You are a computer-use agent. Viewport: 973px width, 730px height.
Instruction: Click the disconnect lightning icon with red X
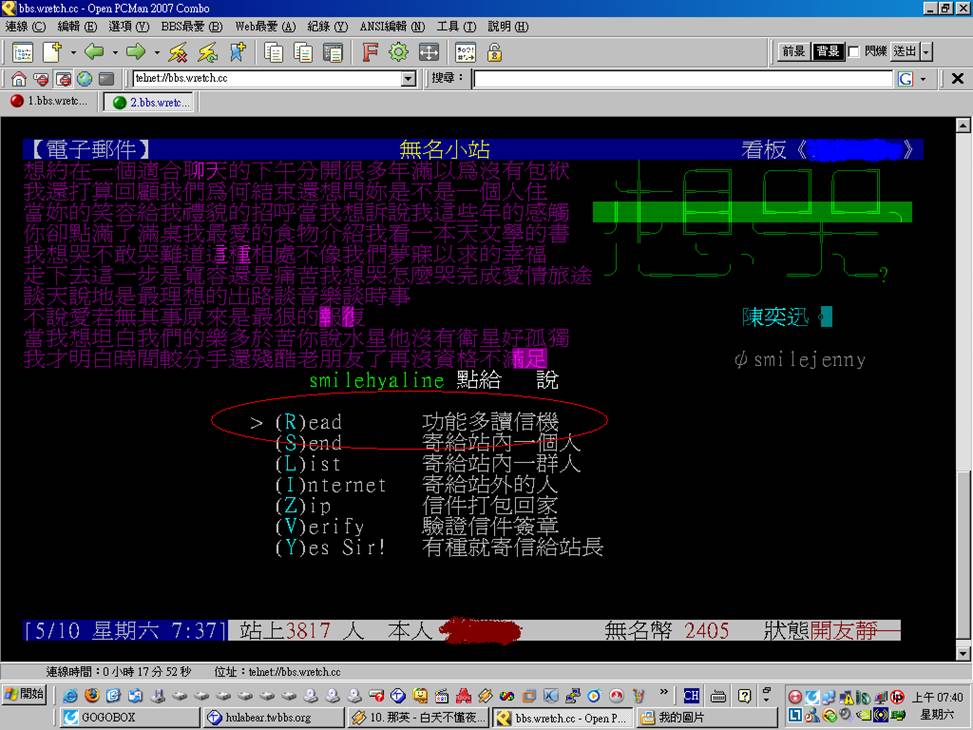click(178, 52)
